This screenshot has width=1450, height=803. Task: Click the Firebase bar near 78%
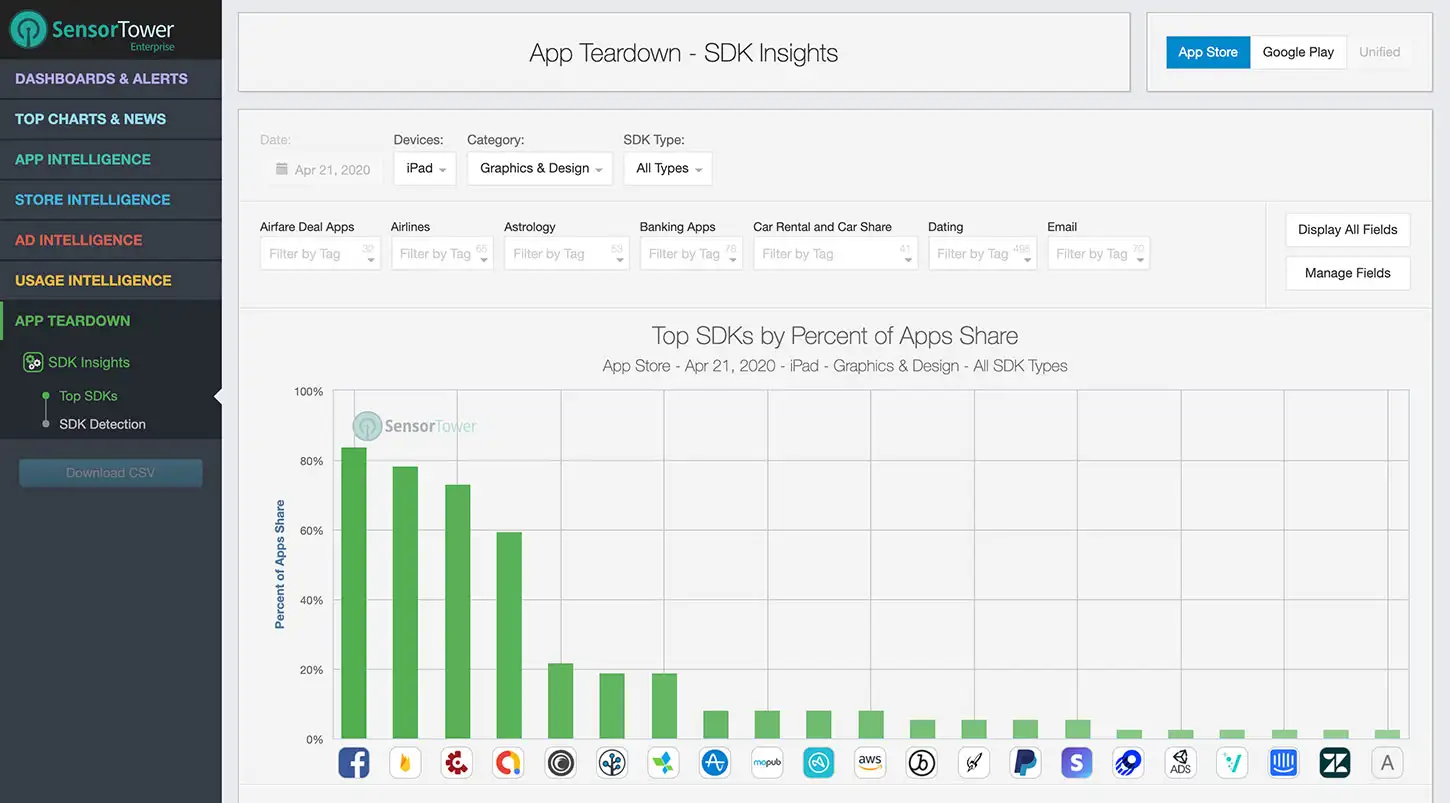click(405, 603)
